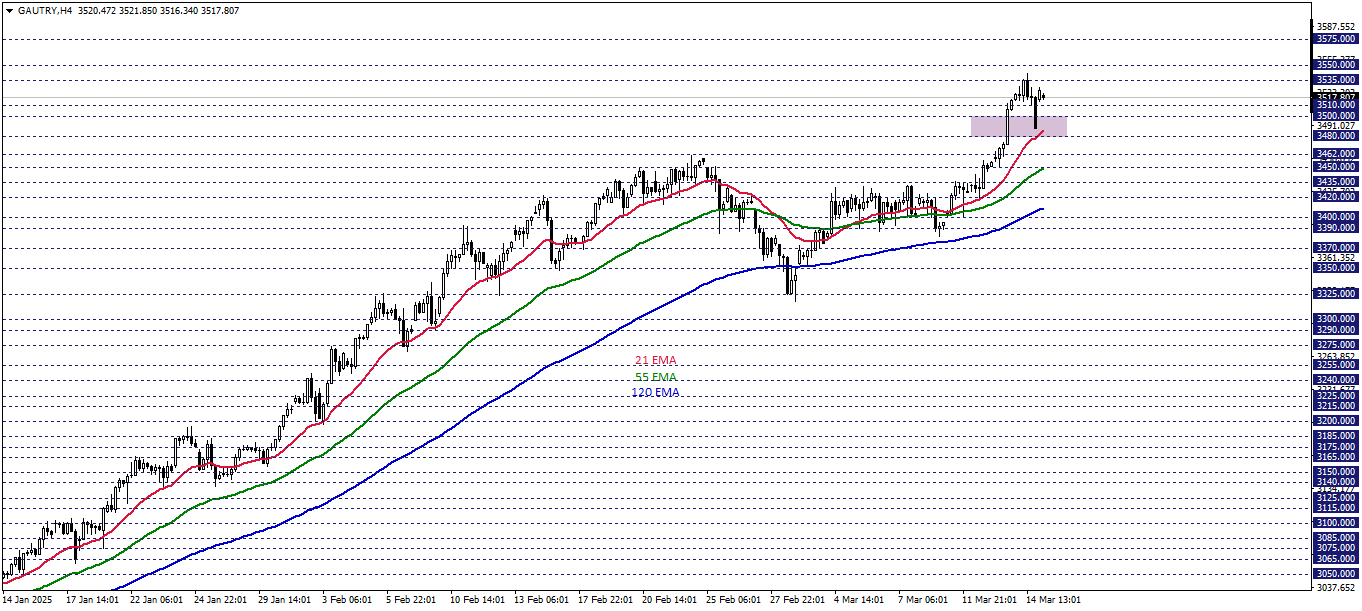Screen dimensions: 1362x611
Task: Click the current price 3517.807 label
Action: pos(1336,97)
